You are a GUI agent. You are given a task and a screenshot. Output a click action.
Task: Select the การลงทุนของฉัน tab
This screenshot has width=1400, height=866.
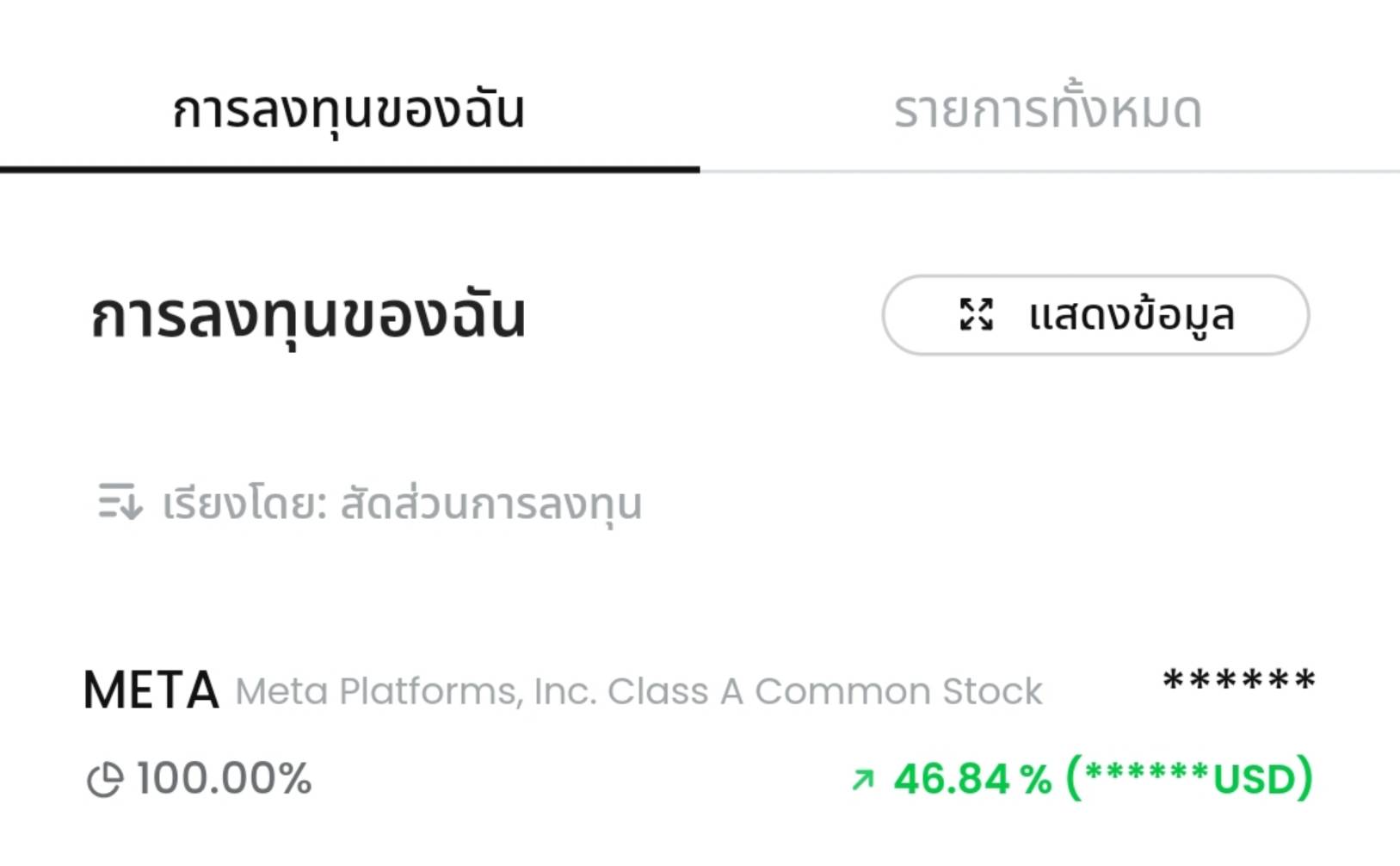click(x=348, y=110)
